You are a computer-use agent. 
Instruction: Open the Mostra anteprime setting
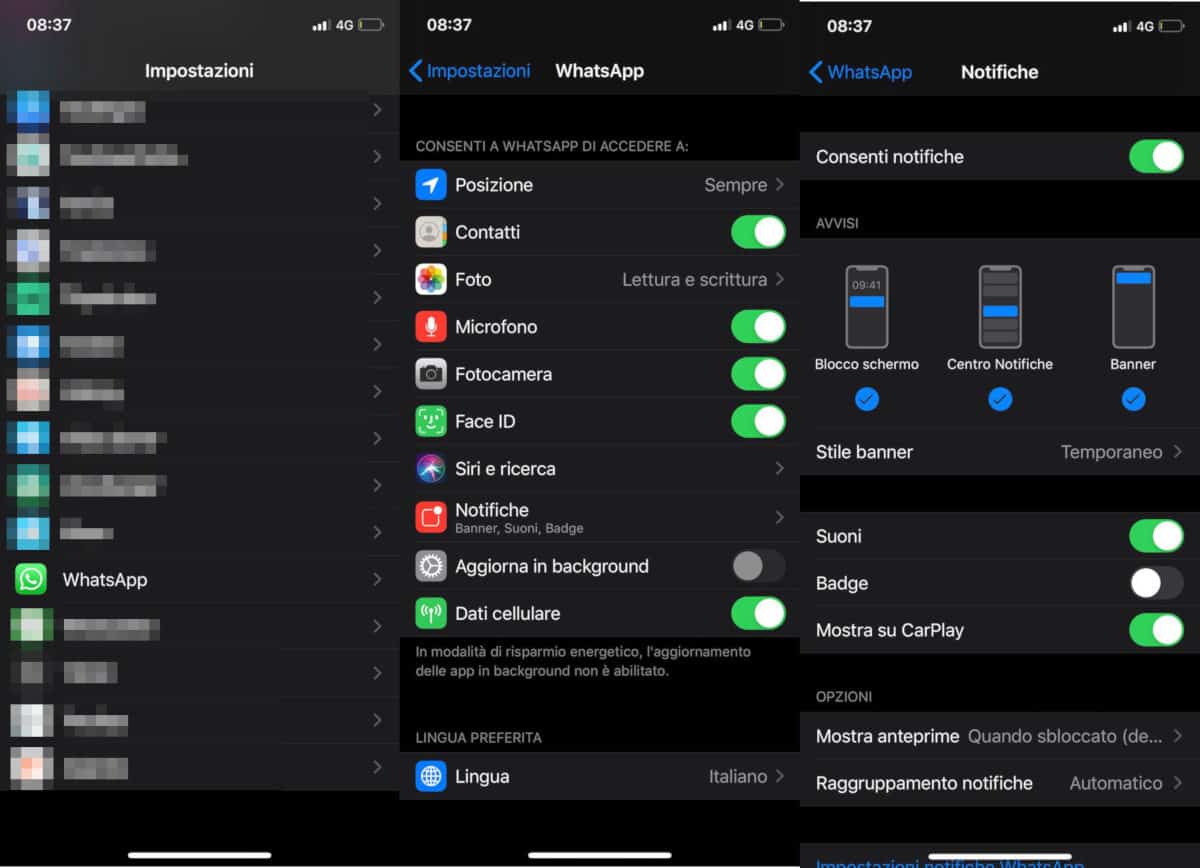1000,736
